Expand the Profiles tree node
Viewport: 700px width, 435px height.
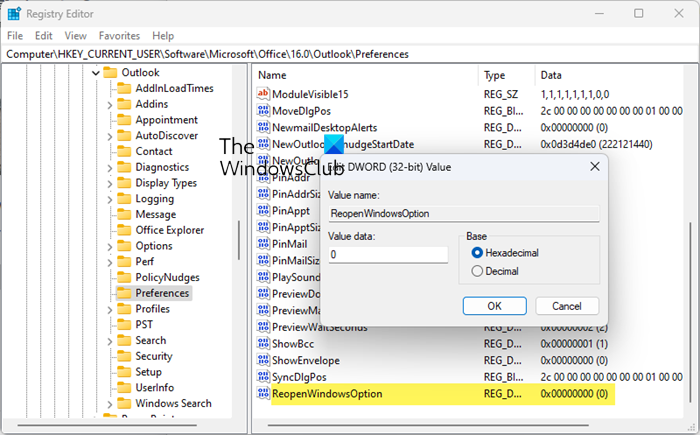point(110,310)
